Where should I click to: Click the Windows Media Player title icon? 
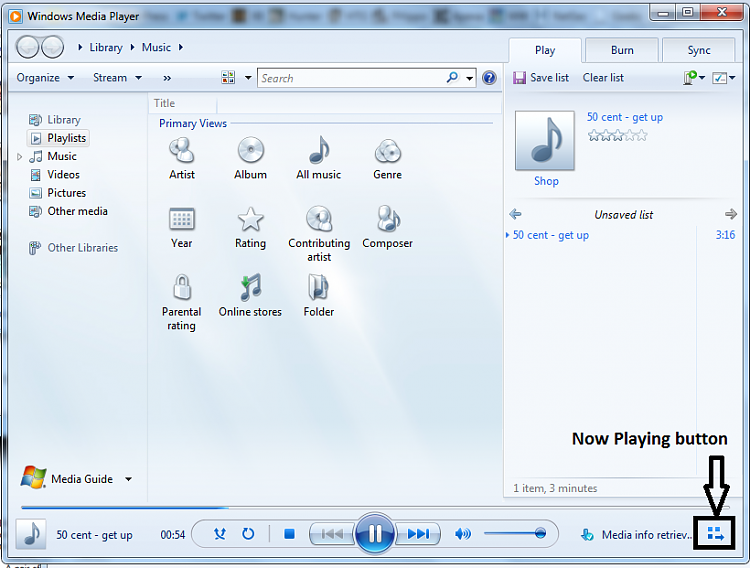pyautogui.click(x=15, y=16)
